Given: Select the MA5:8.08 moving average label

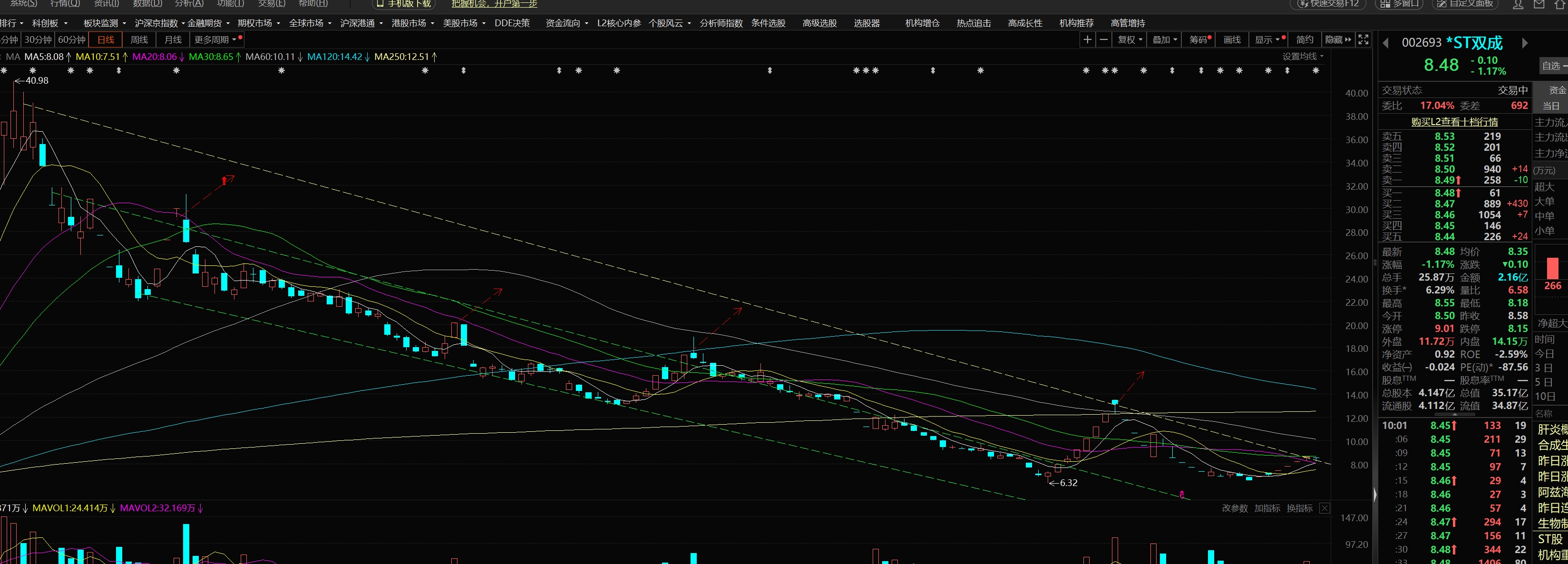Looking at the screenshot, I should click(x=48, y=57).
